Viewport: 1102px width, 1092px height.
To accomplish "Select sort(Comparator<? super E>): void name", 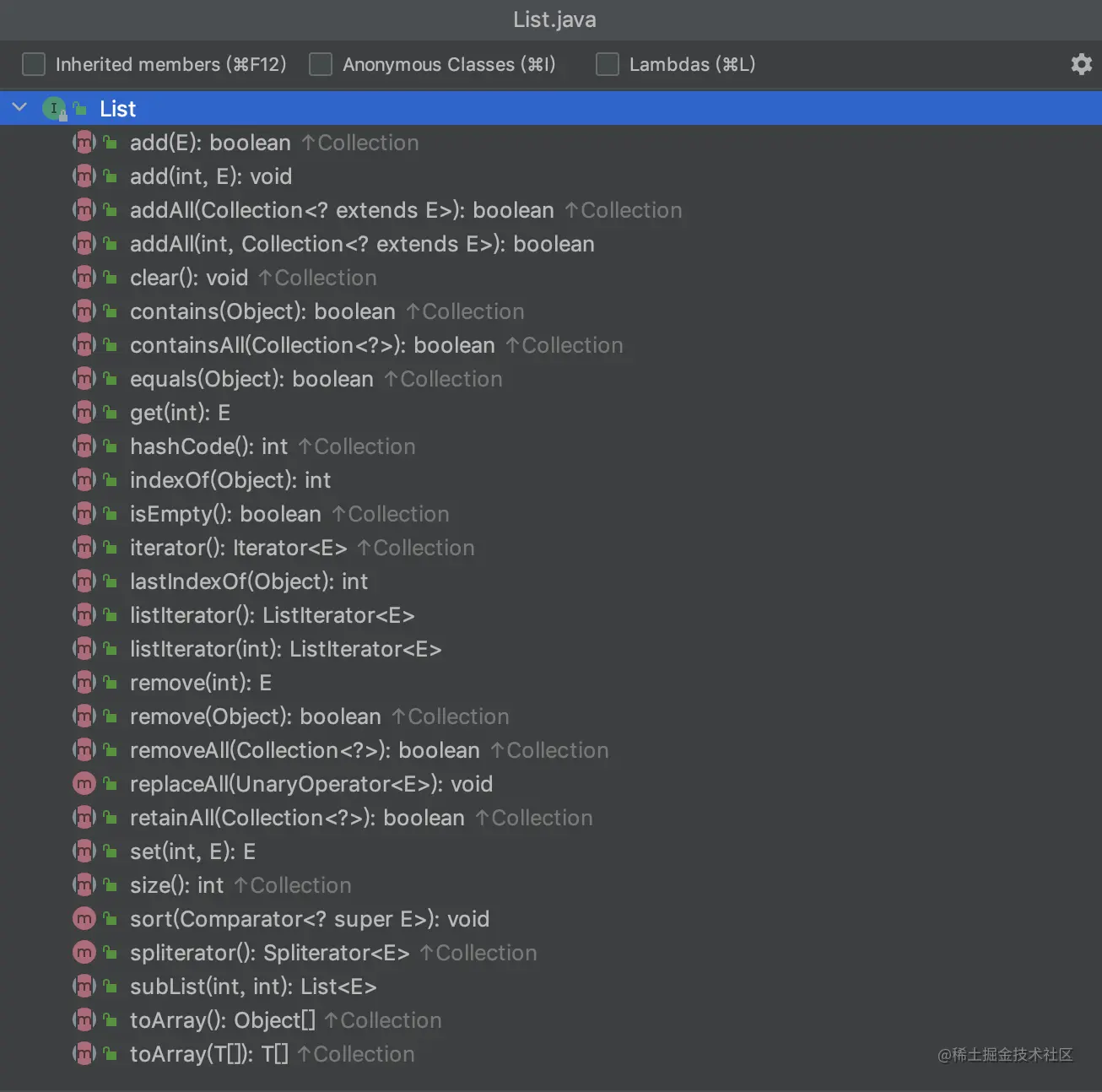I will coord(310,919).
